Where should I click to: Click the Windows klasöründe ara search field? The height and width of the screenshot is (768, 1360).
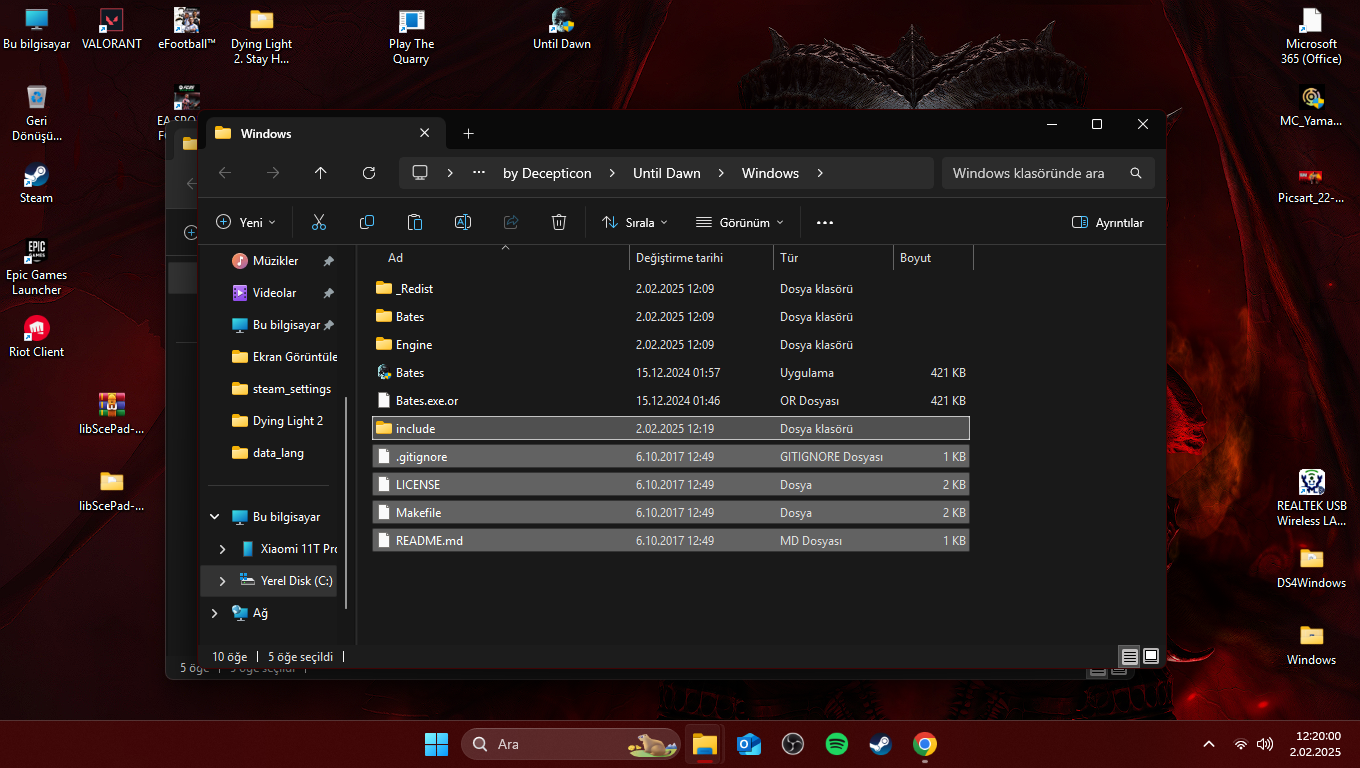(1030, 173)
